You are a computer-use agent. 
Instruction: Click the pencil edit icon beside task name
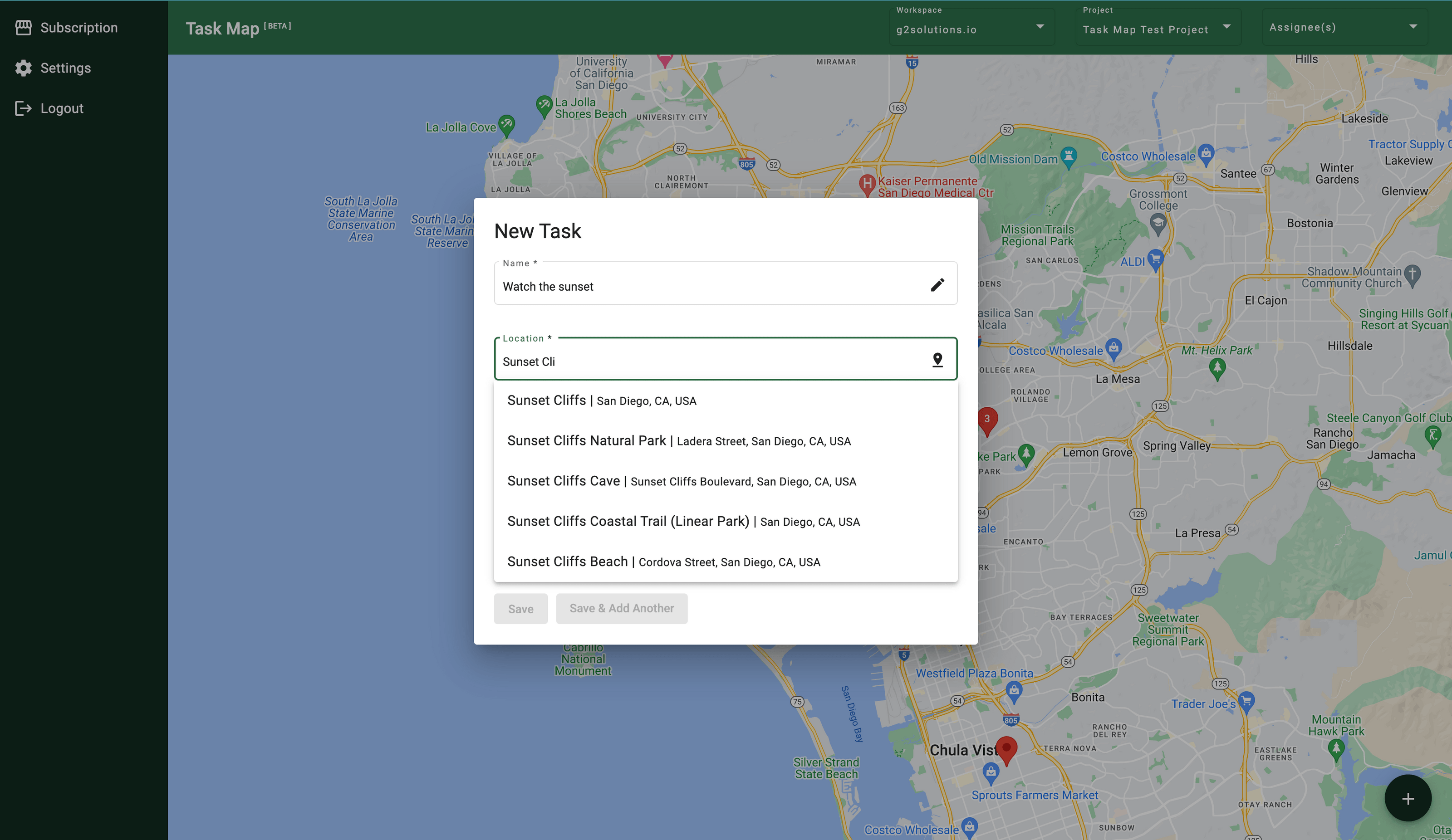tap(938, 284)
